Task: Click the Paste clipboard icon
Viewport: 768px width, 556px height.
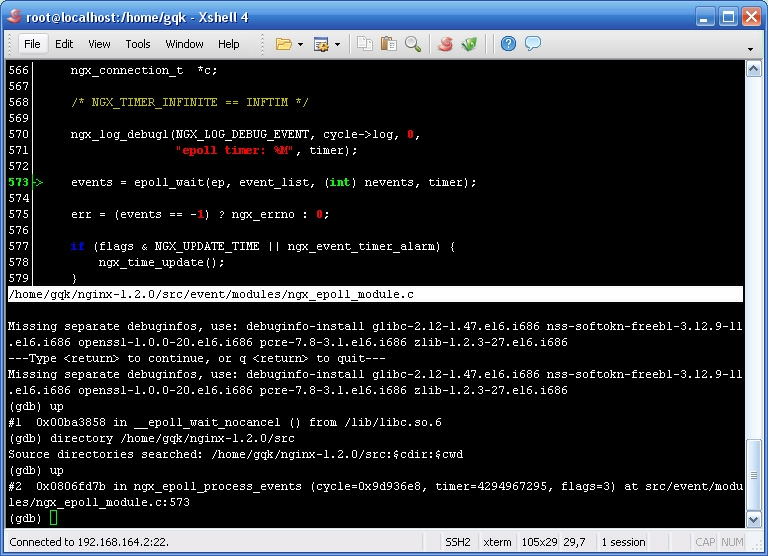Action: [x=388, y=44]
